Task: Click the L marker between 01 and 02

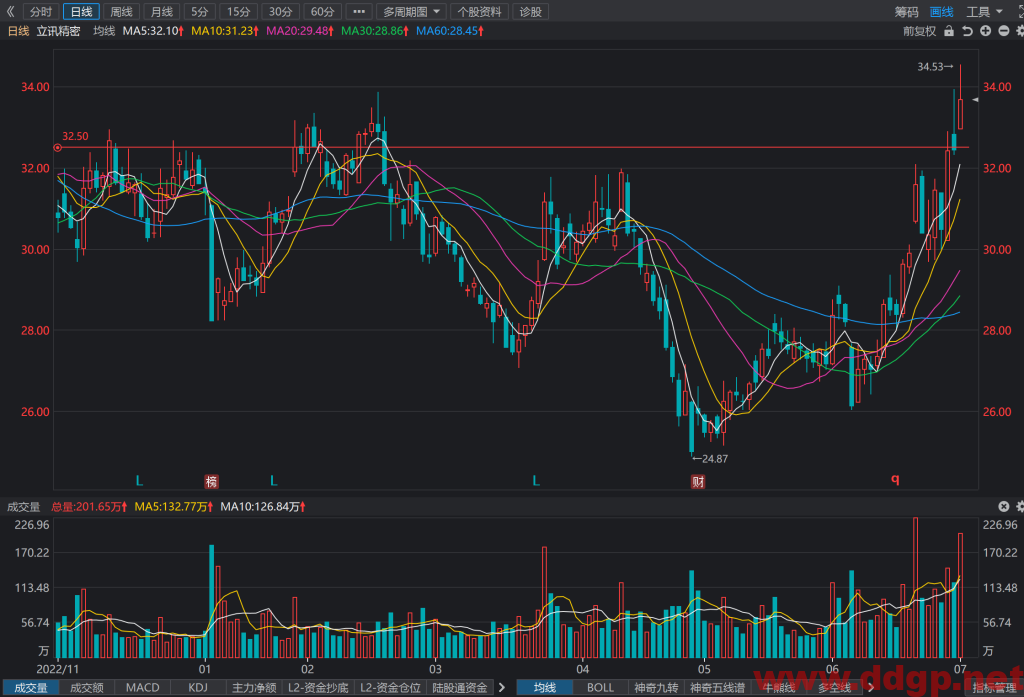Action: 274,481
